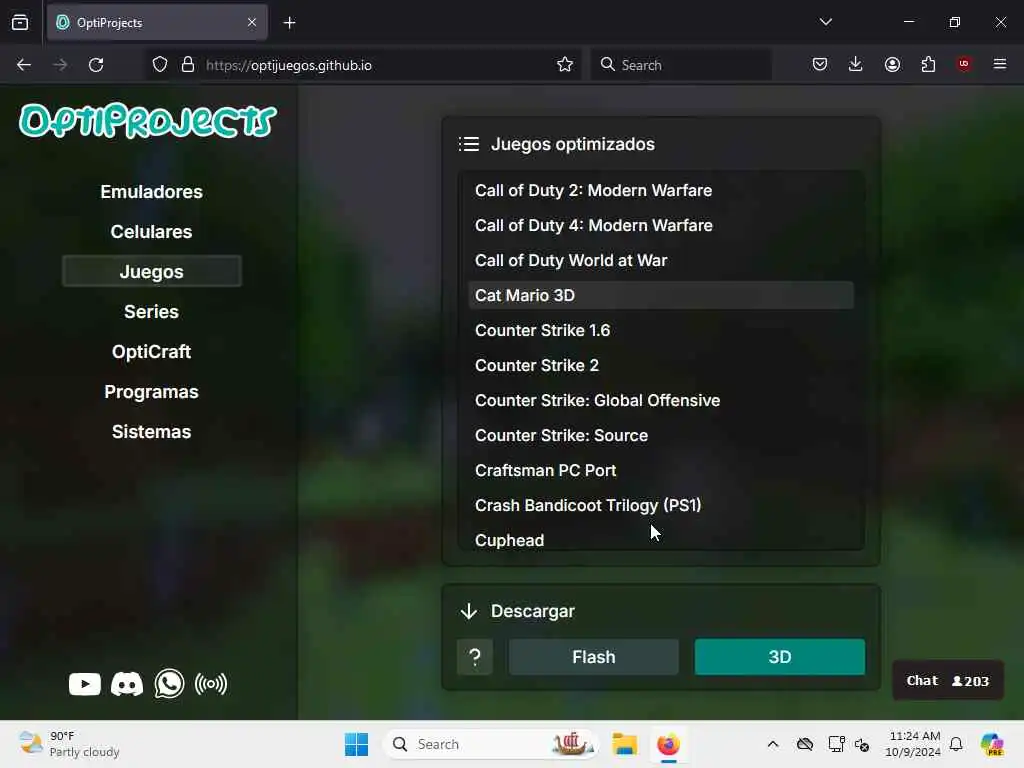This screenshot has width=1024, height=768.
Task: Click the broadcast signal icon
Action: pos(211,684)
